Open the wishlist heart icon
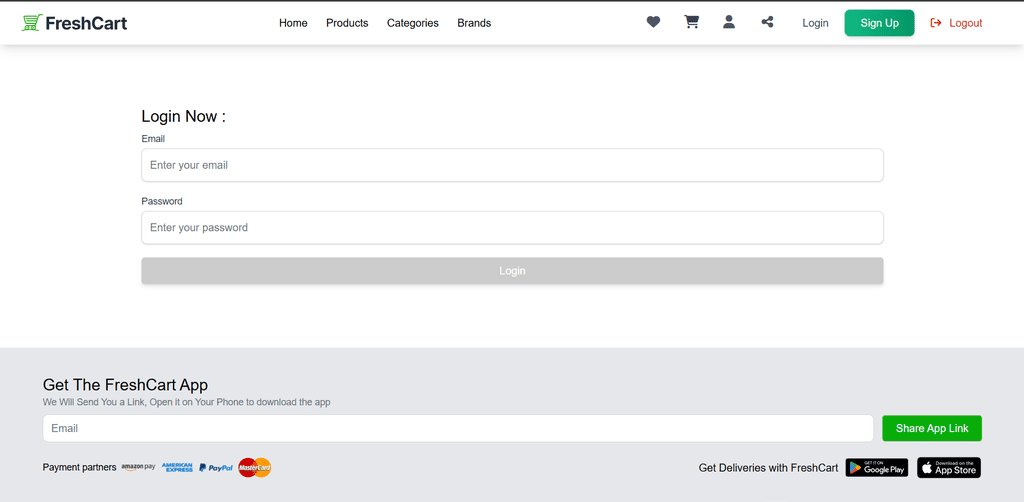This screenshot has height=502, width=1024. click(x=653, y=22)
